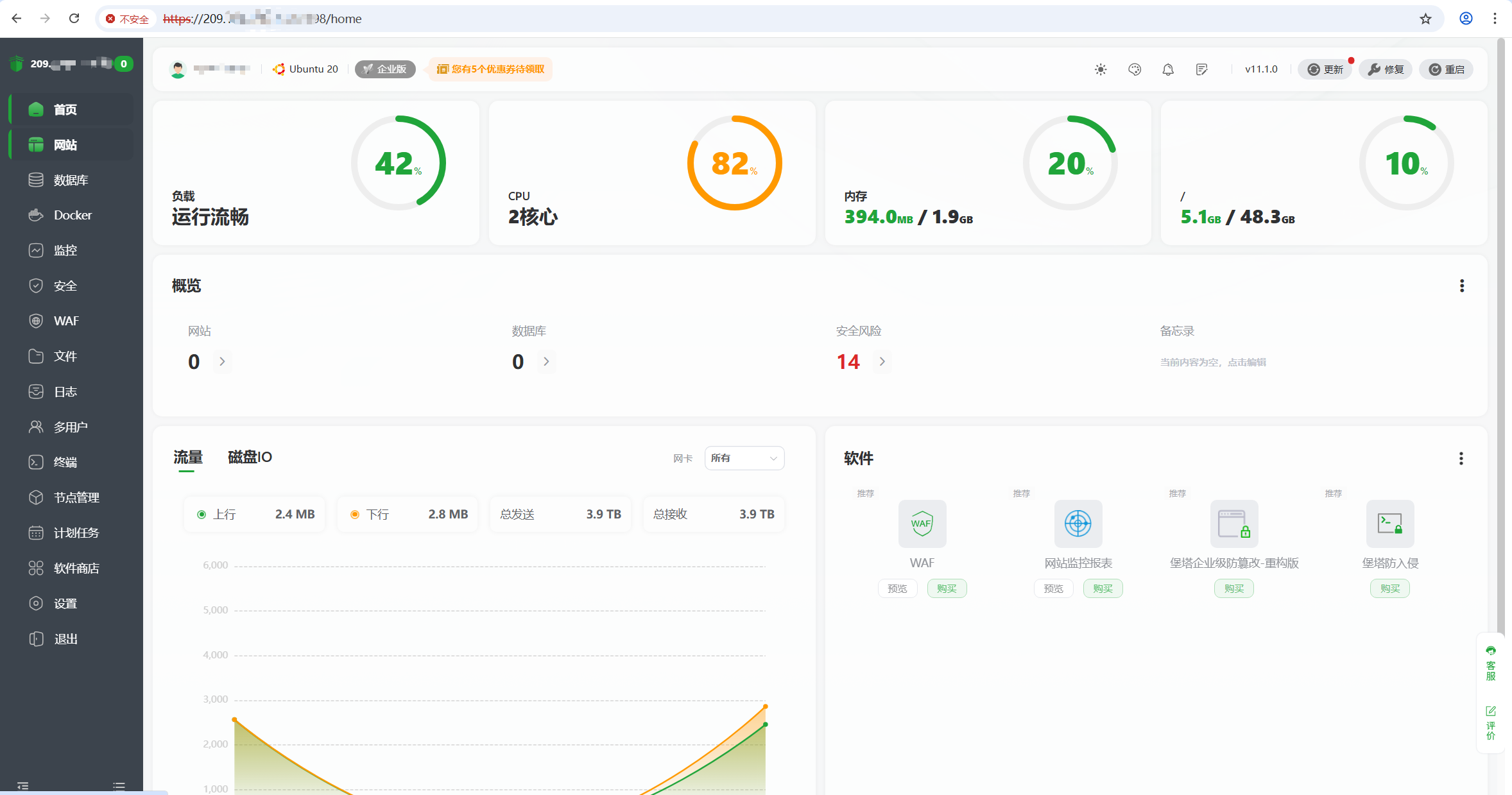
Task: Click the 重启 restart button
Action: (x=1447, y=69)
